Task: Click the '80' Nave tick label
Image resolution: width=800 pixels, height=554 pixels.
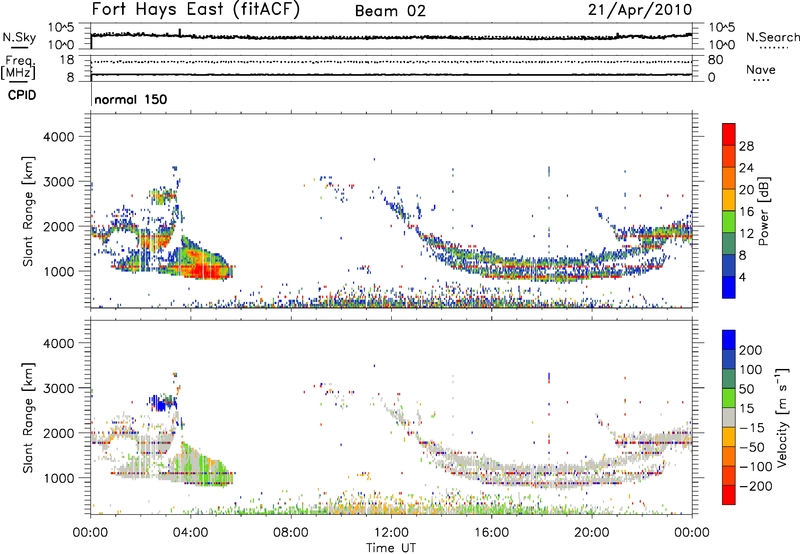Action: (715, 60)
